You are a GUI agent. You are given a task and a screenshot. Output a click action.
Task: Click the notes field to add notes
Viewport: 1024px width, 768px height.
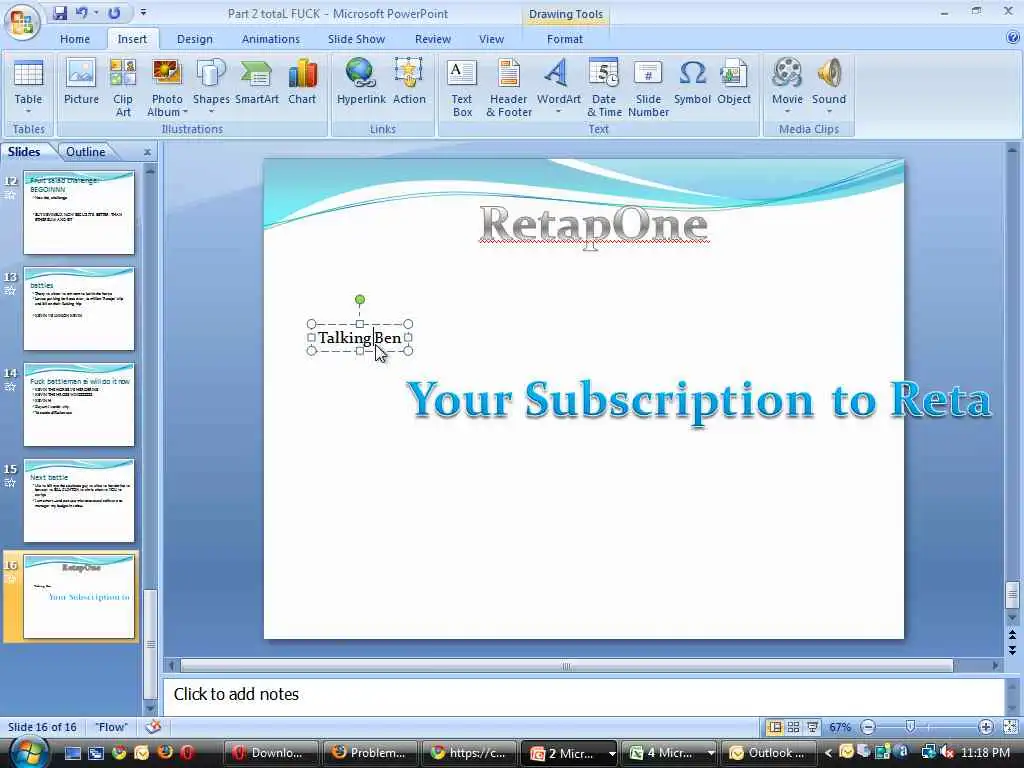[583, 695]
